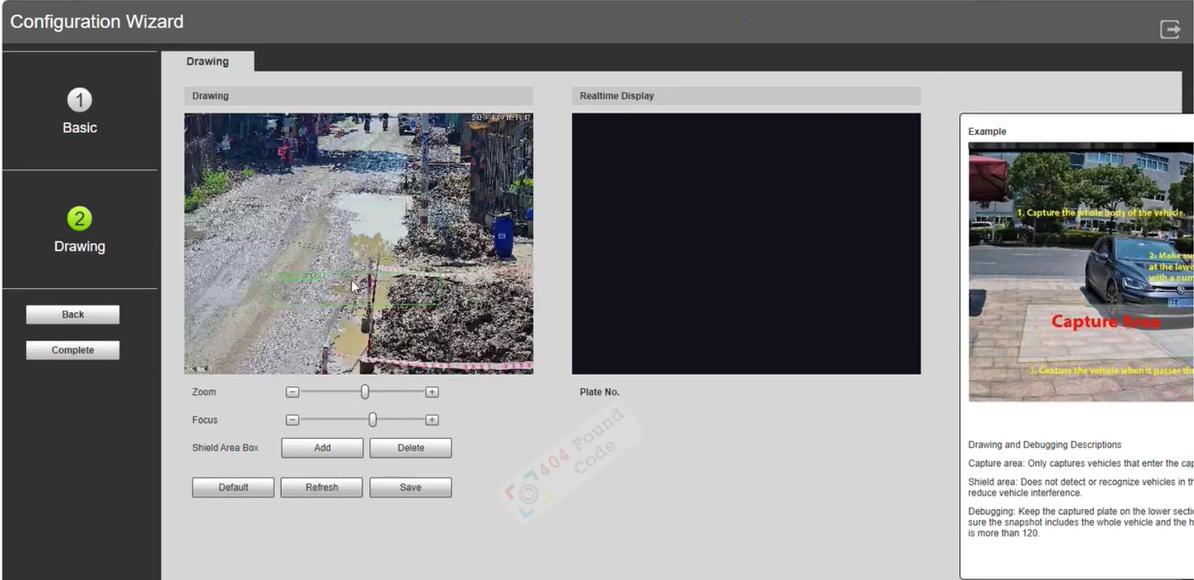Click the logout icon in header
The image size is (1194, 580).
click(1170, 30)
